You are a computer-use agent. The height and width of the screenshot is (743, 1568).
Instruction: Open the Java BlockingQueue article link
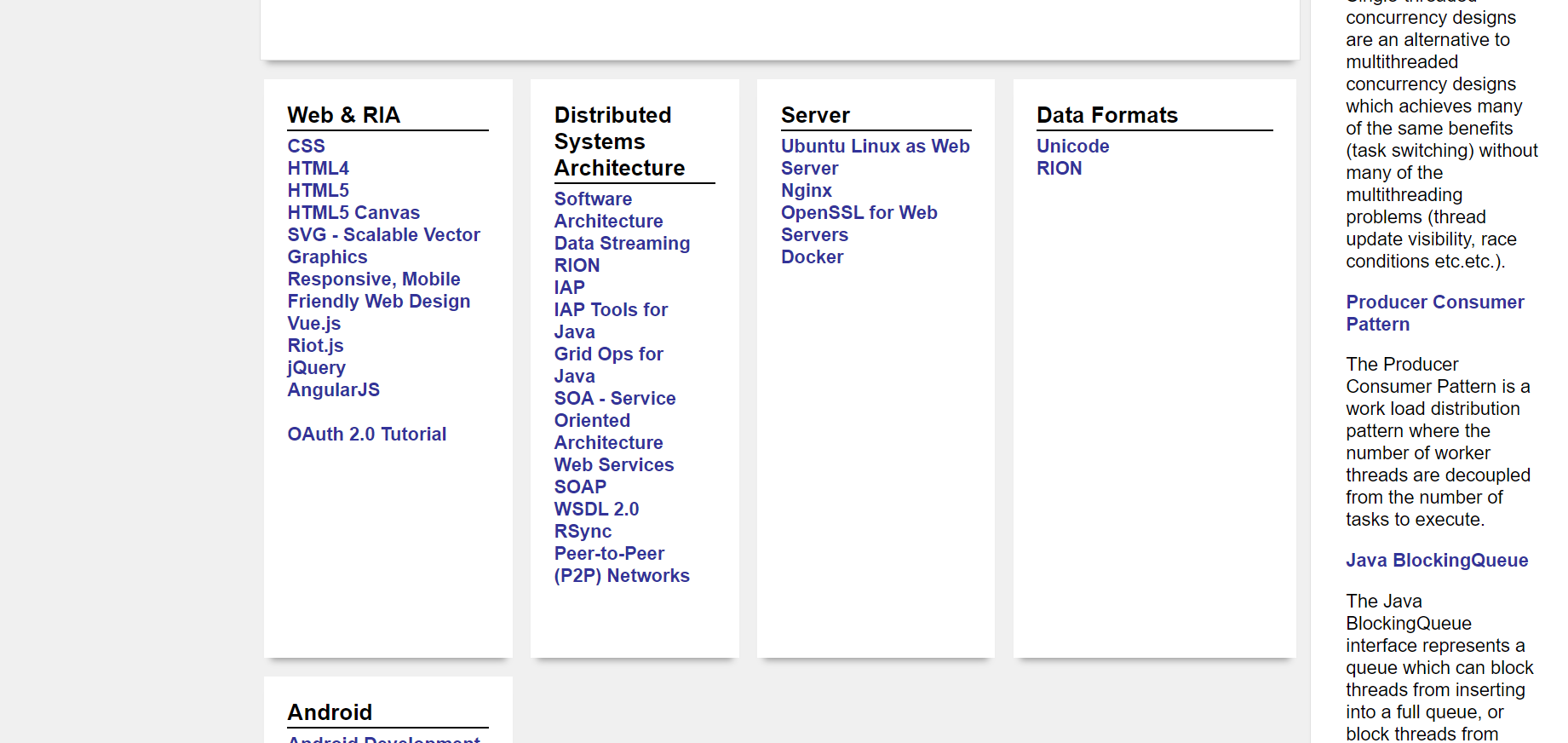1437,560
